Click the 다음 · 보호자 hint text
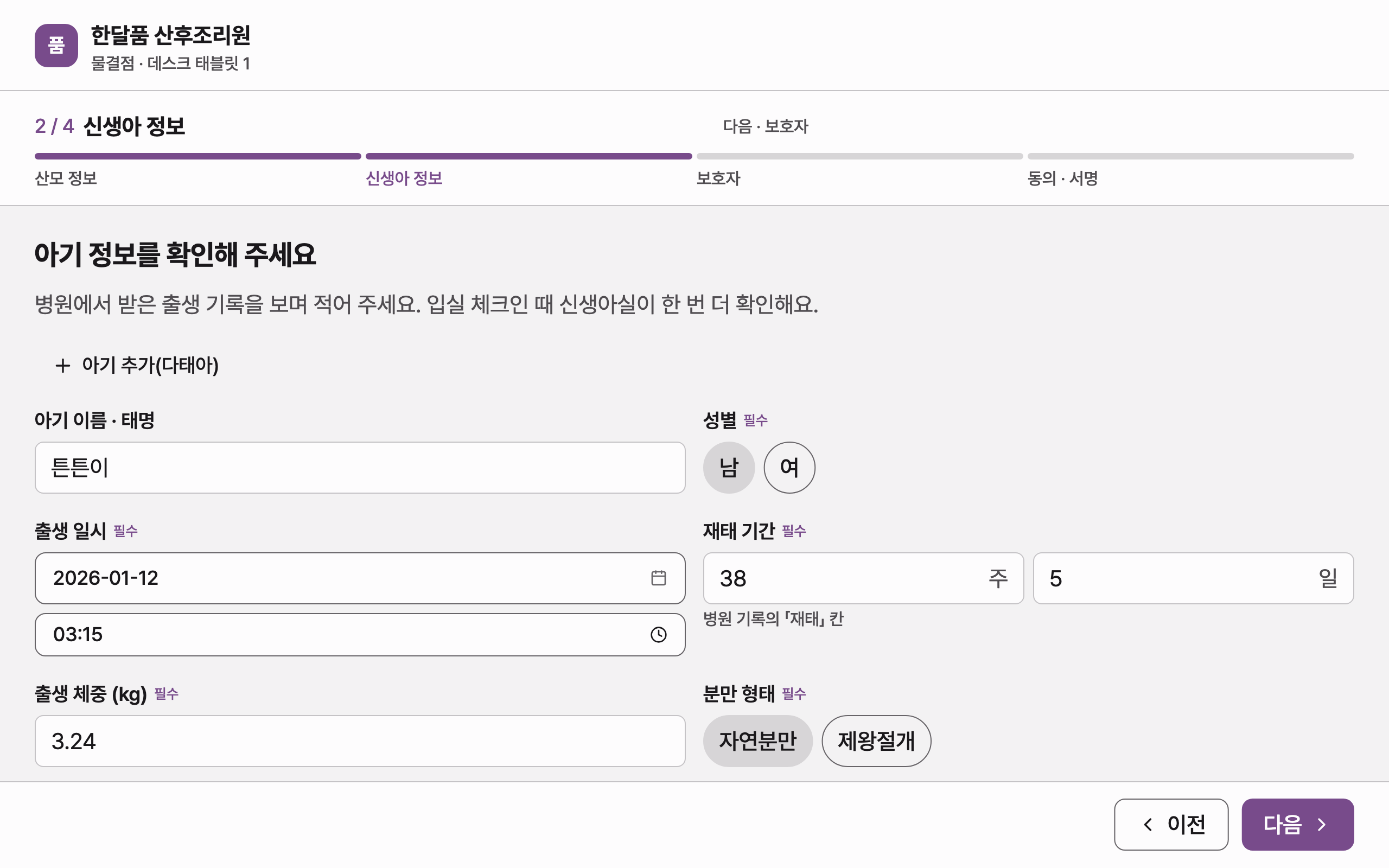1389x868 pixels. pos(765,126)
